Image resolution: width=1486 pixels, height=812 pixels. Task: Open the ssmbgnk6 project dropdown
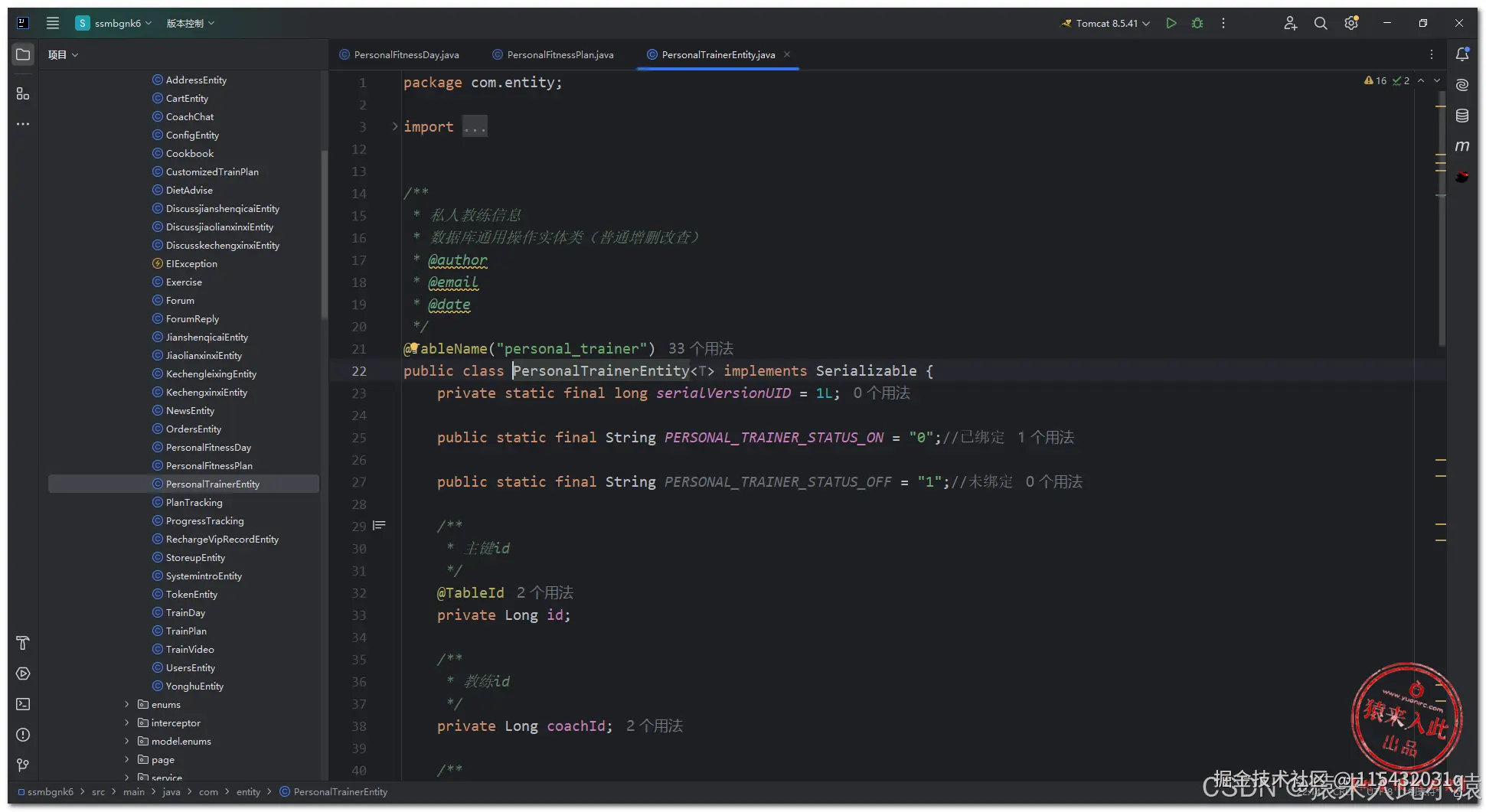click(114, 23)
